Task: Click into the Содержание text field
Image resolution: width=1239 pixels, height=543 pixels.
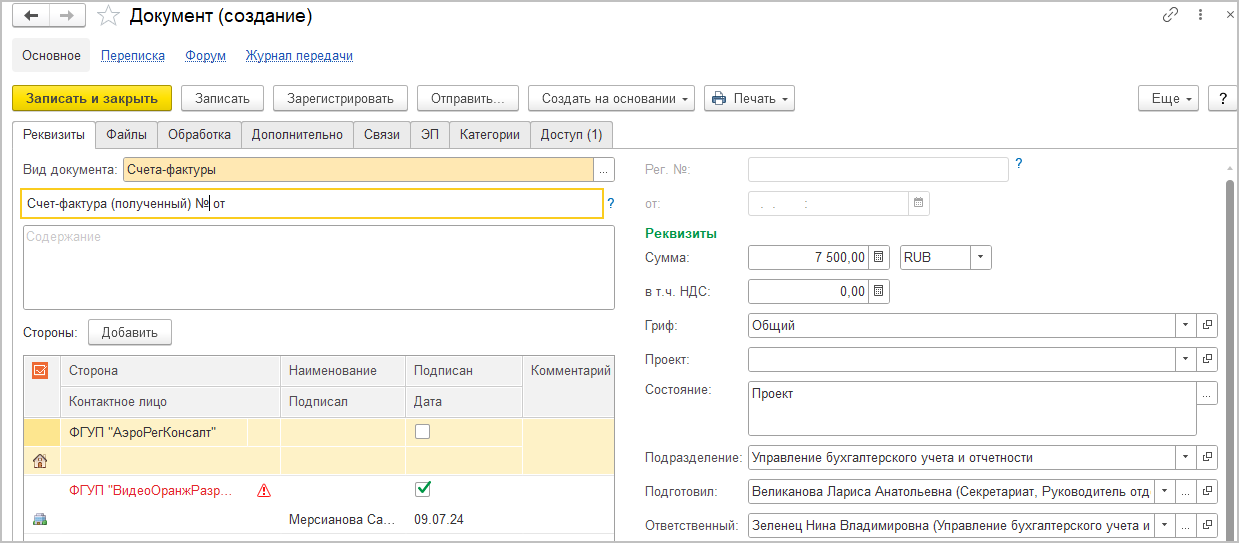Action: (x=317, y=267)
